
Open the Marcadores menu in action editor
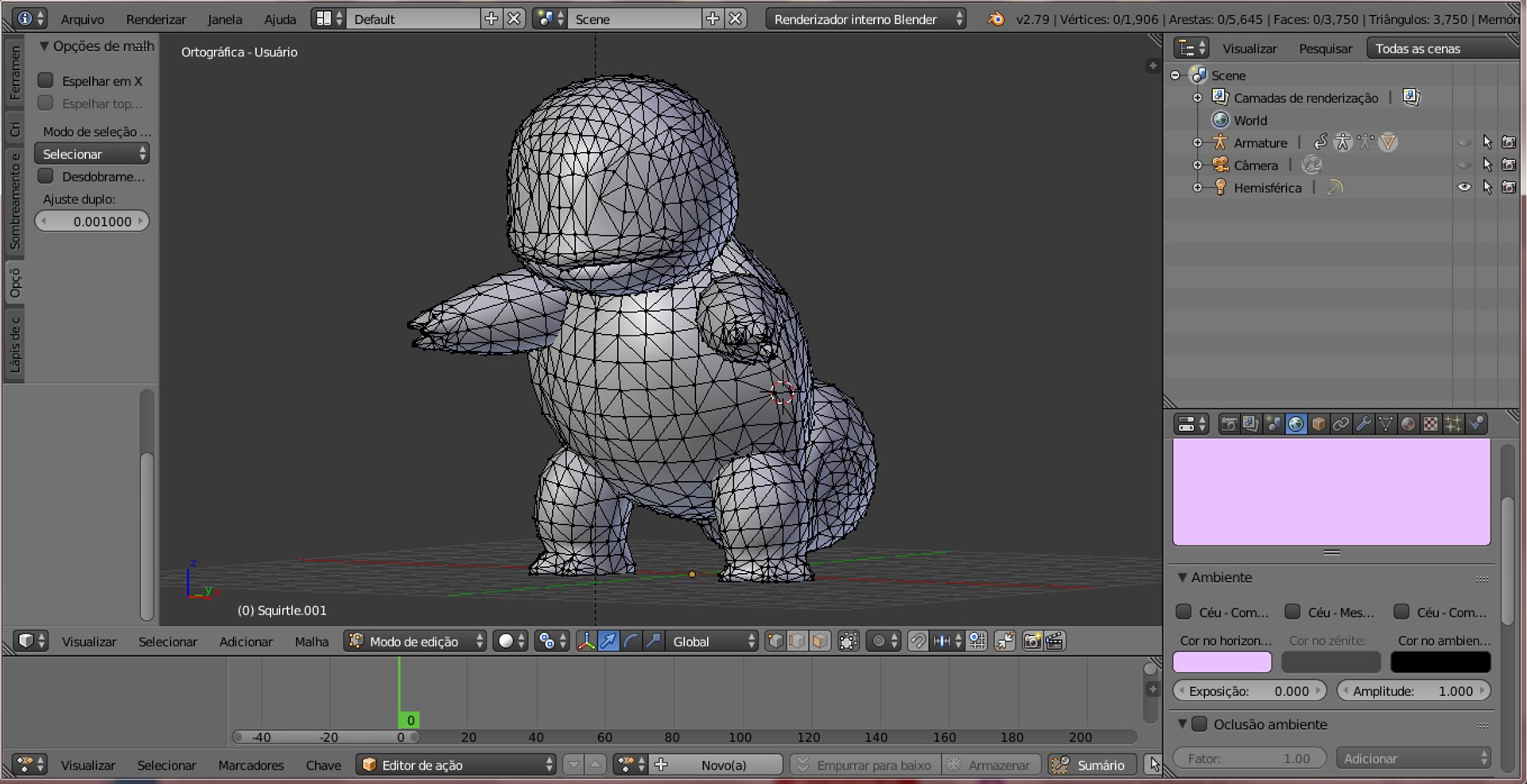pyautogui.click(x=251, y=765)
